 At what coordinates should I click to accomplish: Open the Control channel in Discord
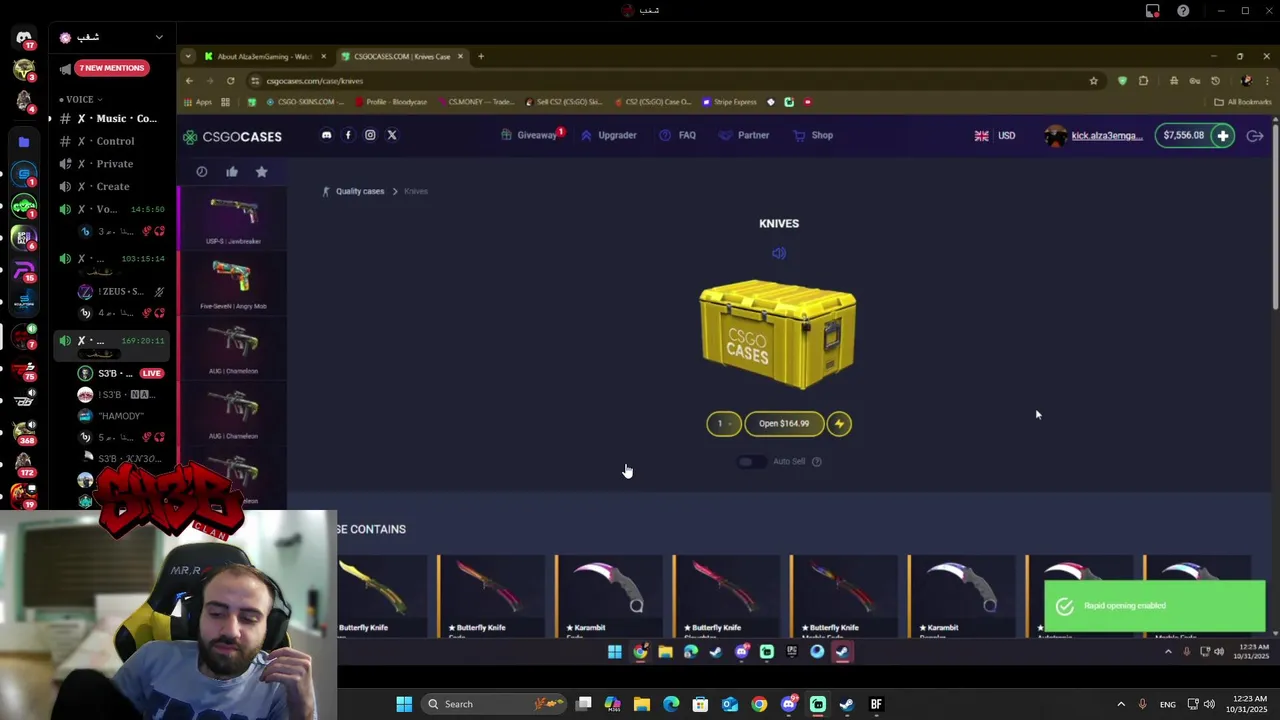[x=110, y=142]
